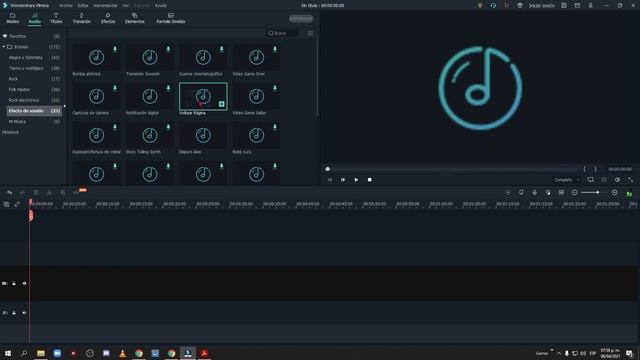Download the Bebé cucú sound

click(x=275, y=127)
